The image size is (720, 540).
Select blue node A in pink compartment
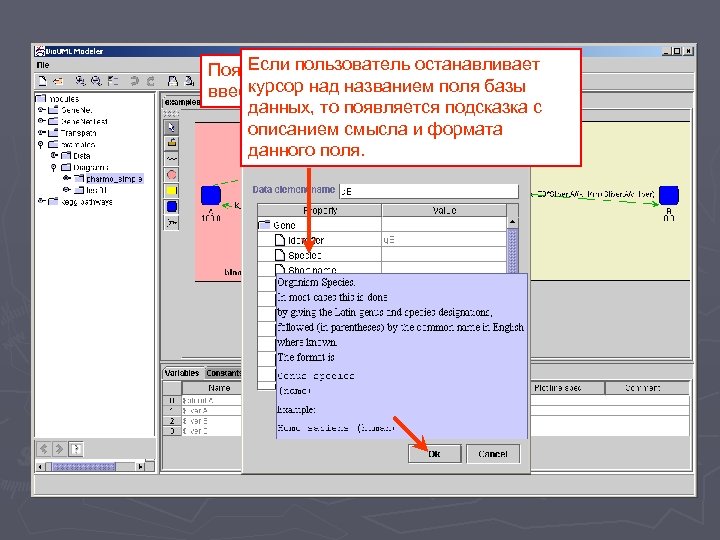[211, 195]
